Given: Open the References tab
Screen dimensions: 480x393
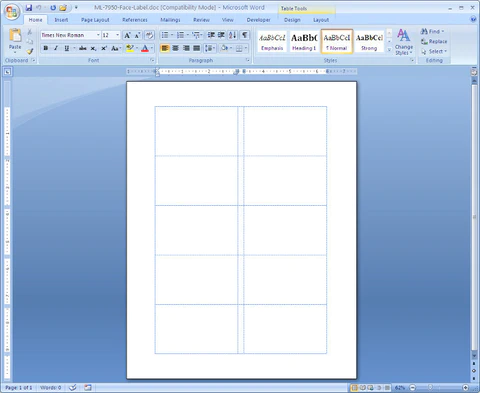Looking at the screenshot, I should [x=135, y=20].
